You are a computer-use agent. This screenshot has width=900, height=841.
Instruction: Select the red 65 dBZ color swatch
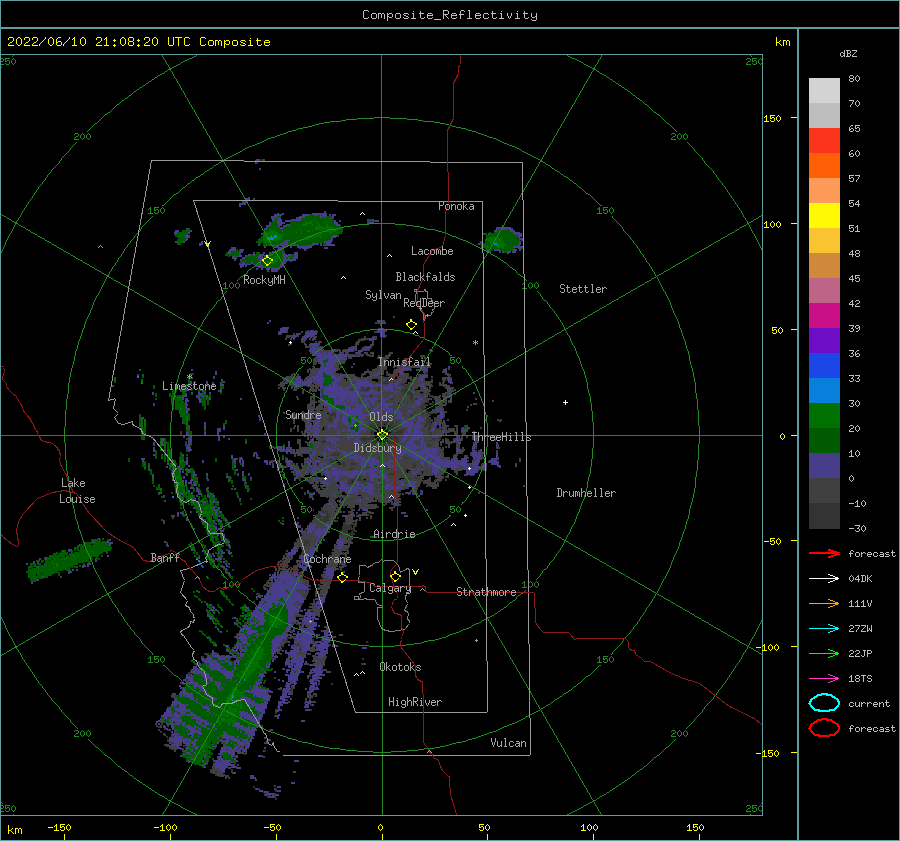824,140
